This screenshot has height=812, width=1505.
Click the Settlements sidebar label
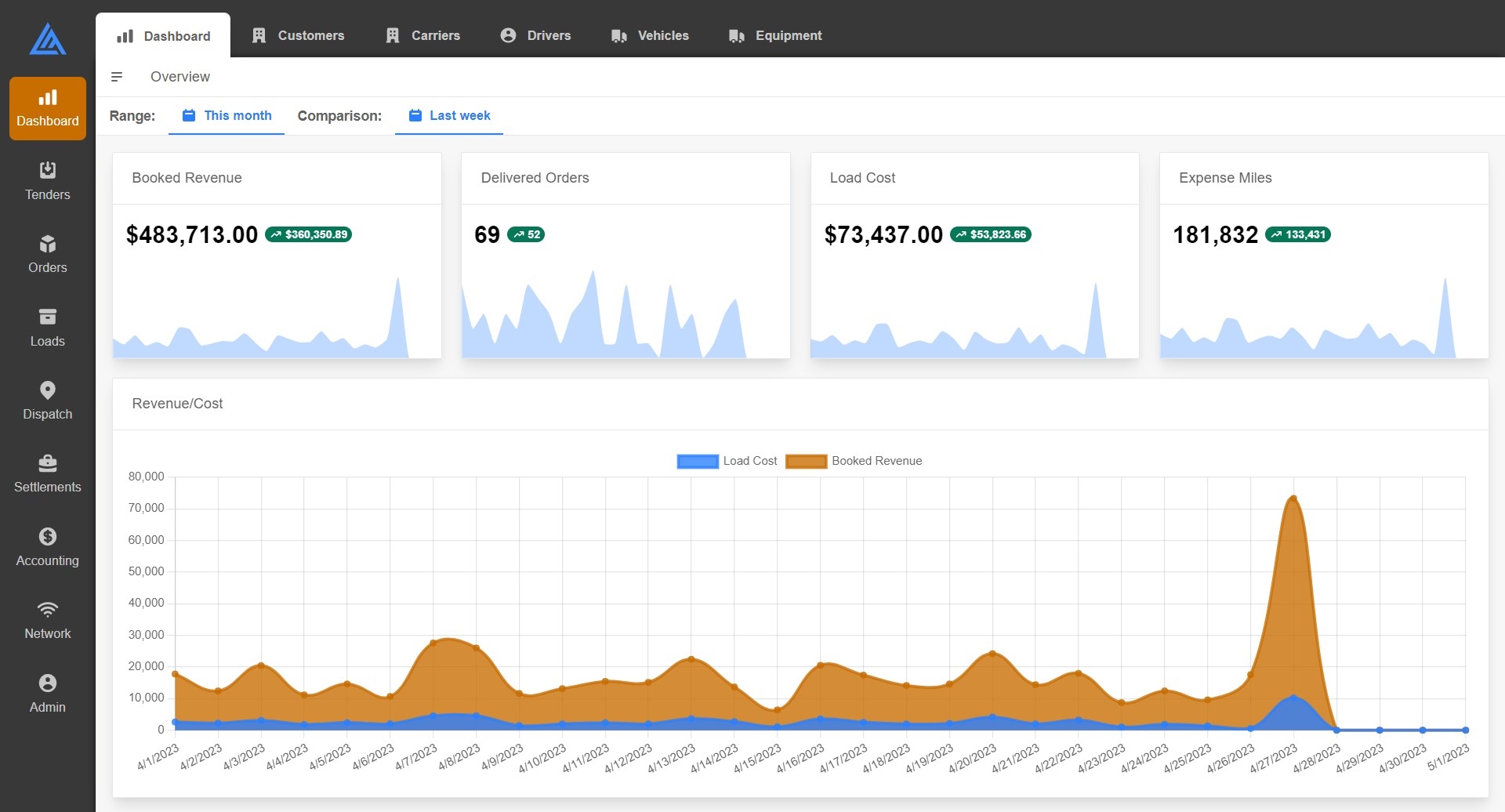pos(48,487)
